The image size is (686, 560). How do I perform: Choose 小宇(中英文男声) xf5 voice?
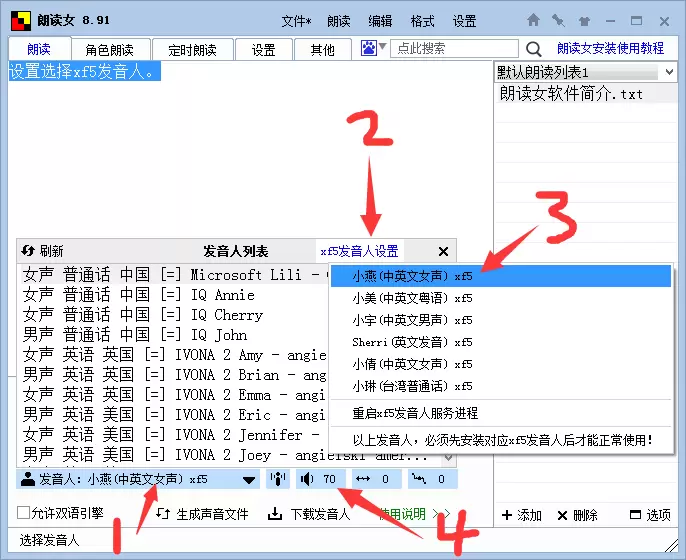500,320
